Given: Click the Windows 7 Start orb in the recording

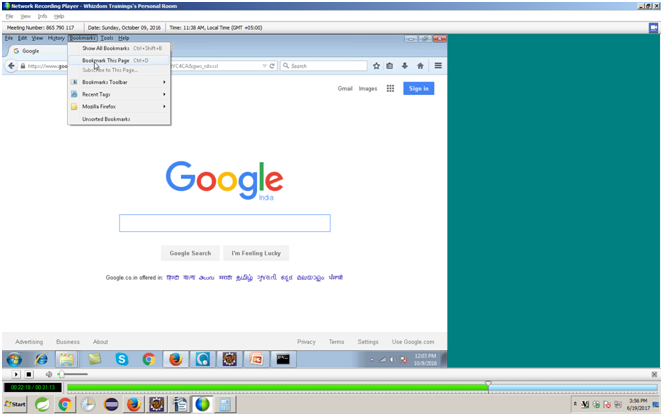Looking at the screenshot, I should pyautogui.click(x=14, y=359).
